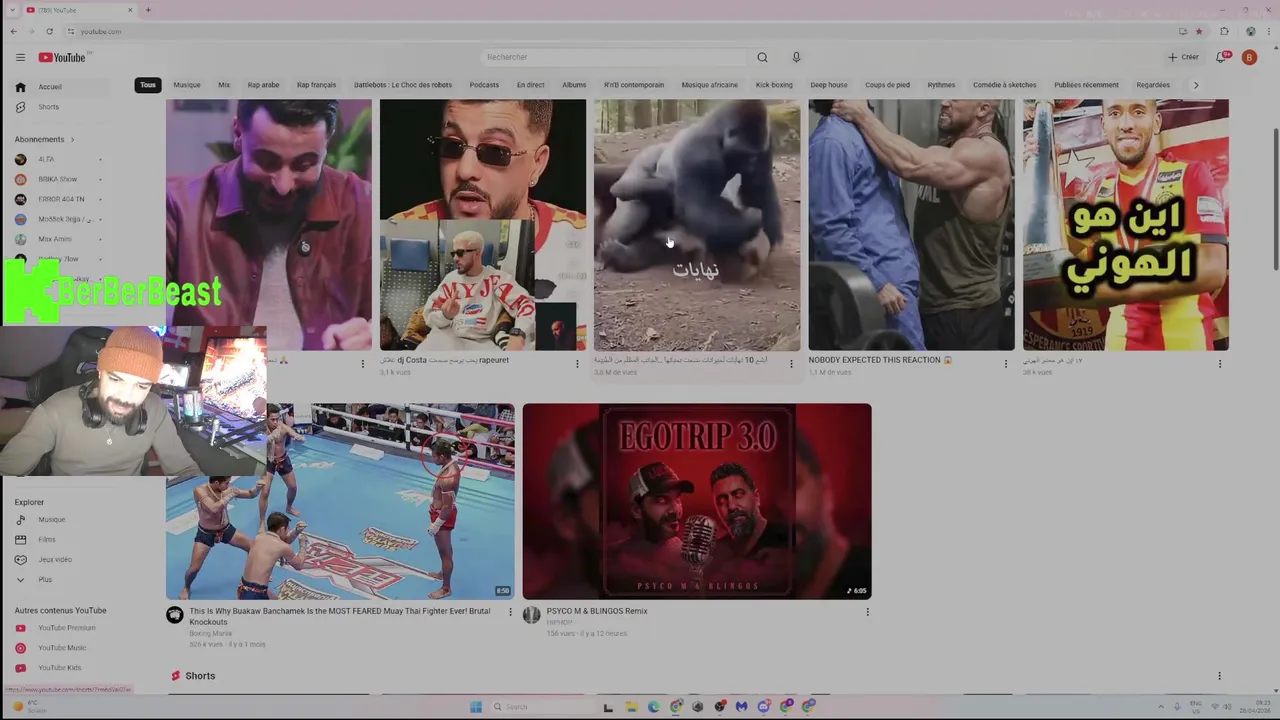Click the Créer button

point(1183,57)
